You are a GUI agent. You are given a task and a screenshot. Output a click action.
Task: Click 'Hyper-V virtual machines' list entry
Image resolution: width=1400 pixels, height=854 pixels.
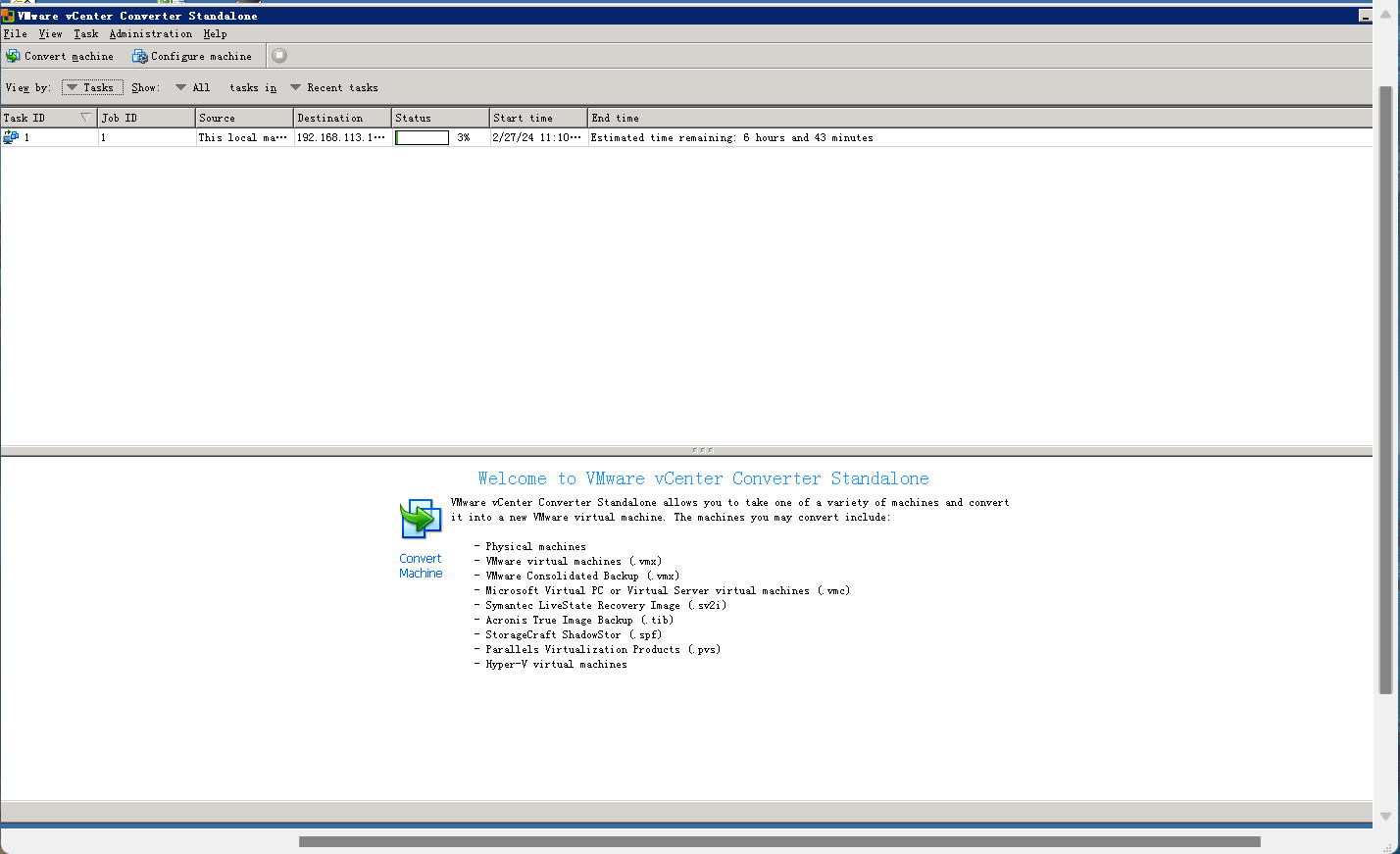point(556,664)
